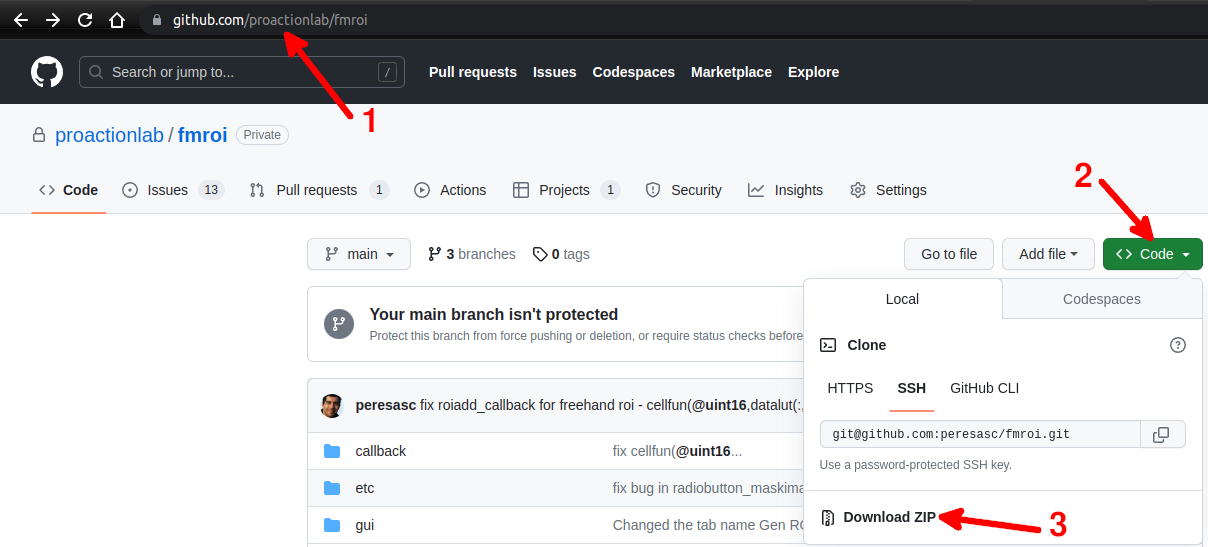Open the GitHub octocat logo homepage
Viewport: 1208px width, 547px height.
point(47,72)
